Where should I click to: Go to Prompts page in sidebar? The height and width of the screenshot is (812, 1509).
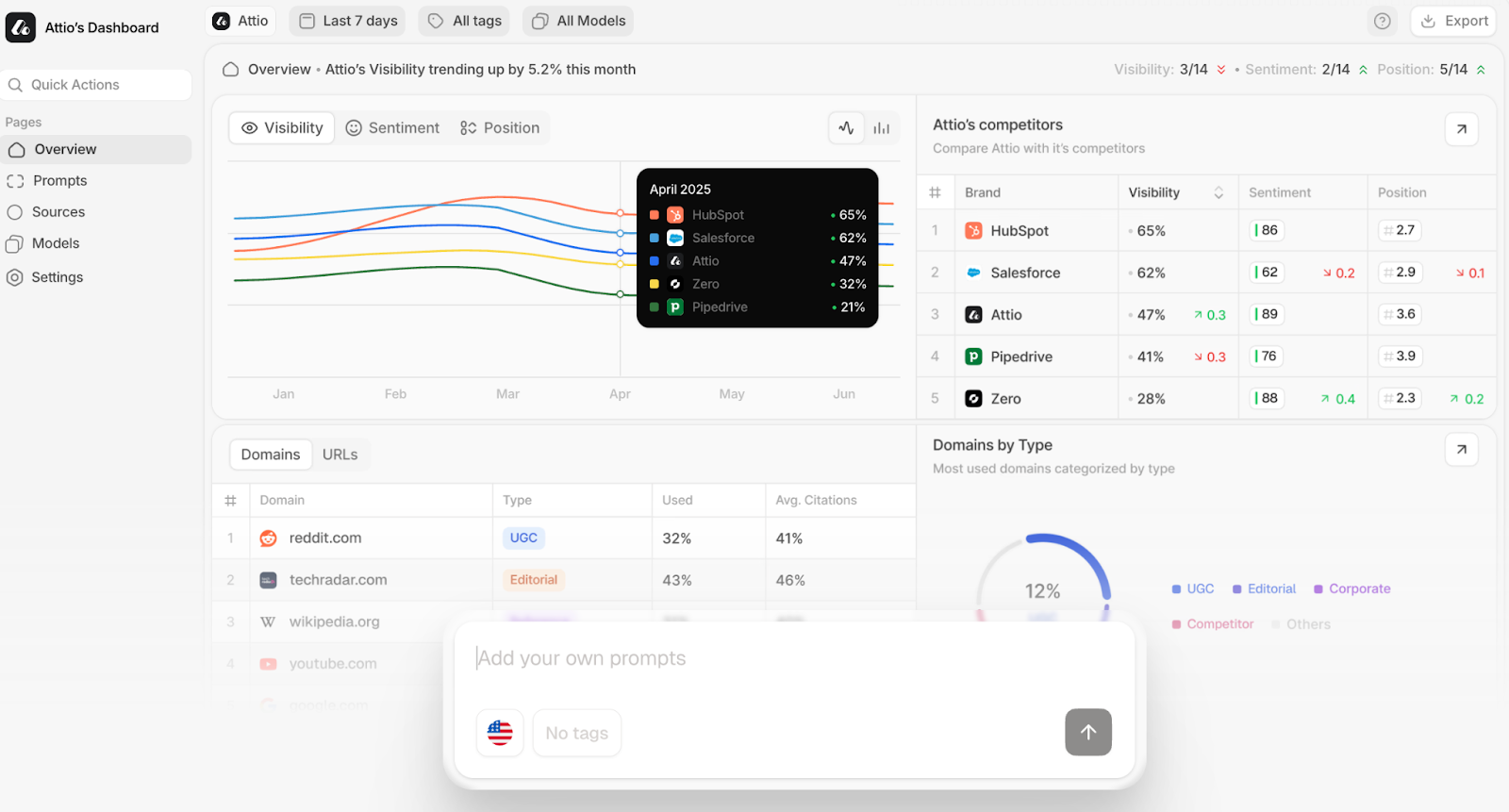(59, 181)
